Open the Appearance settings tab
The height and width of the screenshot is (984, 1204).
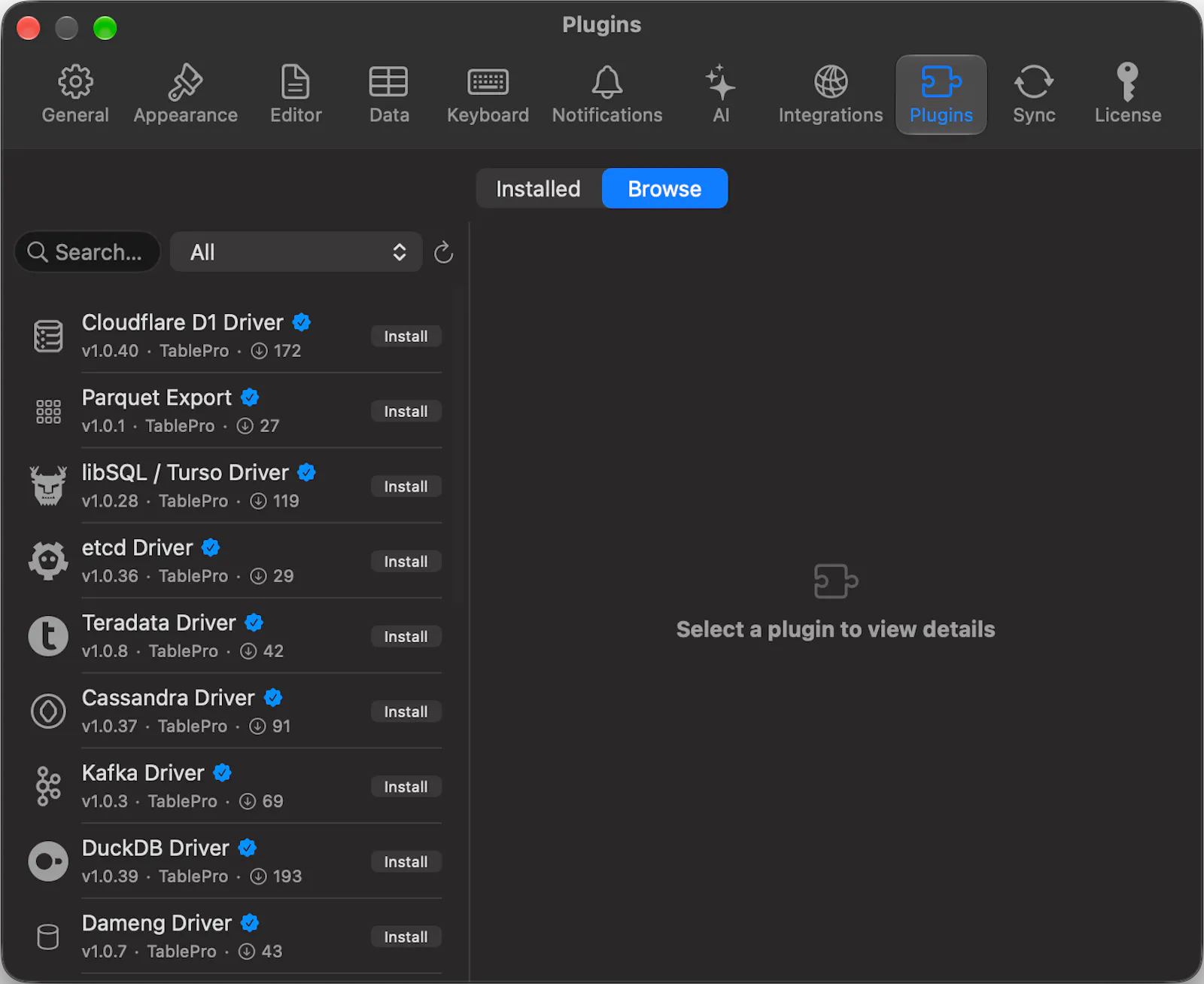tap(186, 95)
